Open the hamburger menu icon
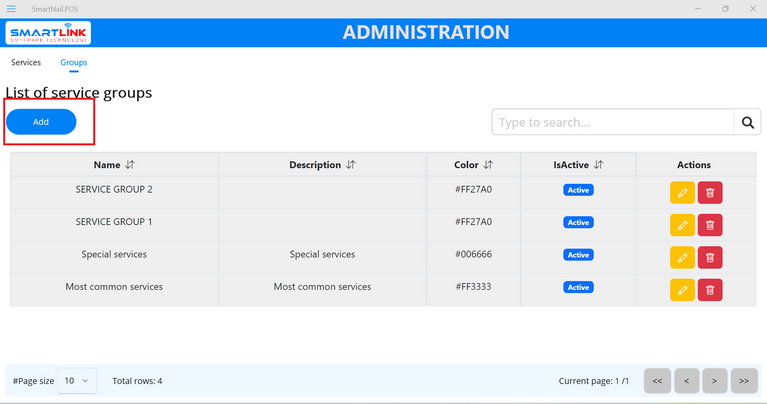767x404 pixels. point(11,9)
